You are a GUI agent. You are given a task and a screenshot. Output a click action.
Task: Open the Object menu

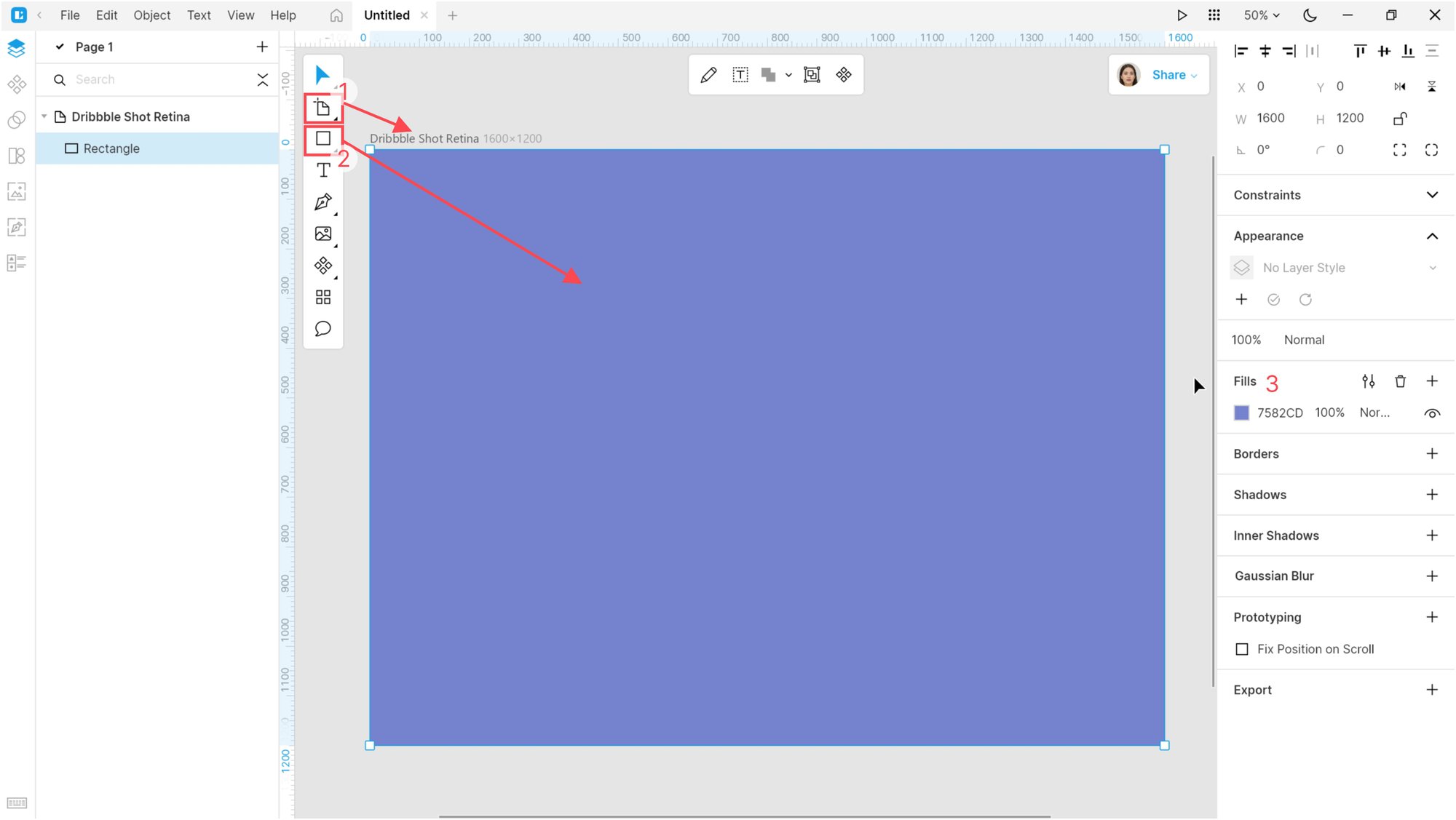tap(151, 15)
